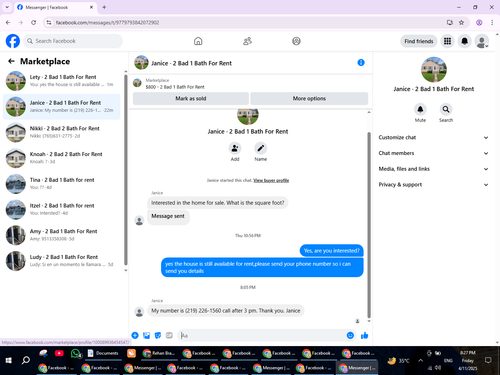Viewport: 500px width, 375px height.
Task: Open the emoji picker icon
Action: coord(350,335)
